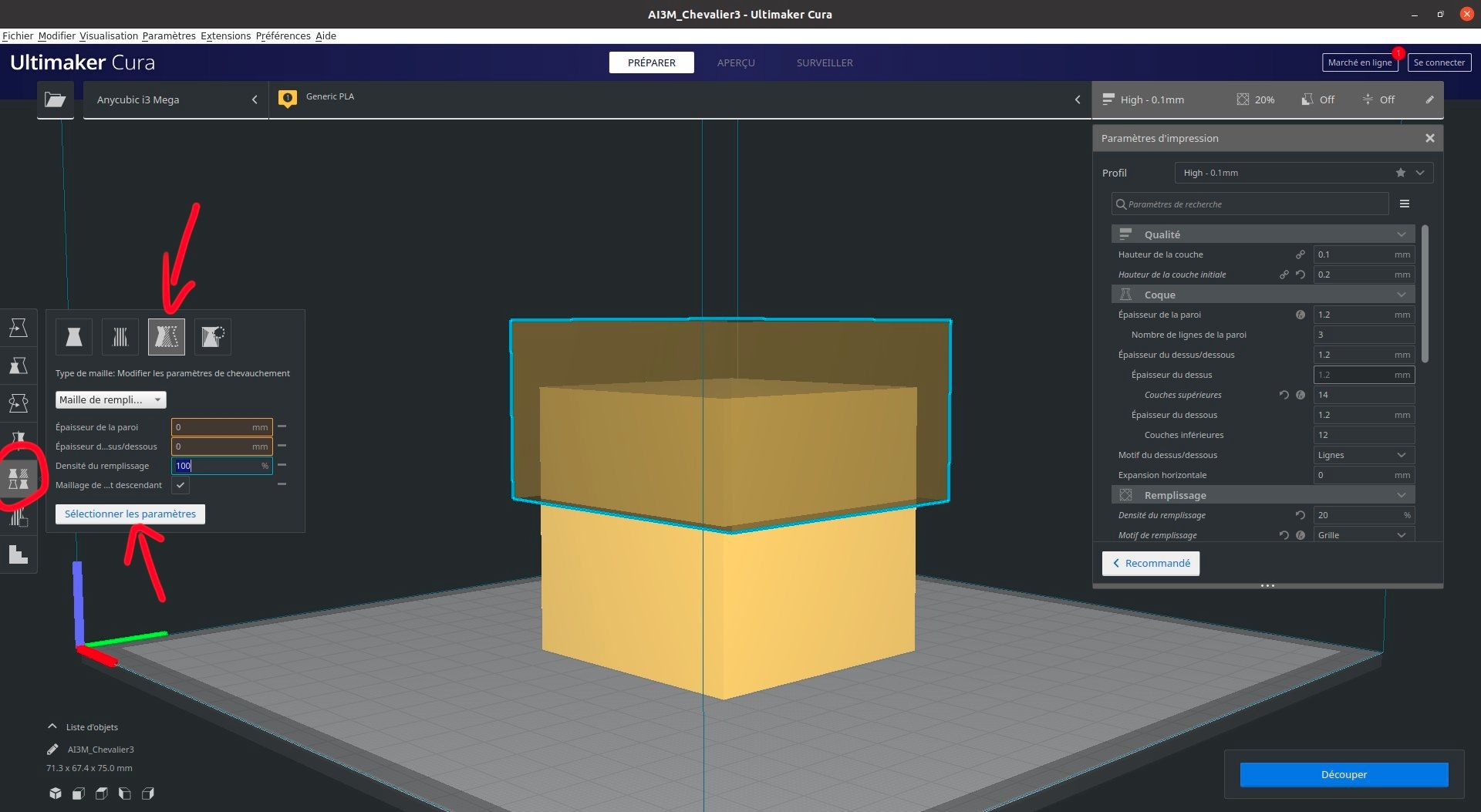This screenshot has width=1481, height=812.
Task: Click the pencil edit icon in print settings bar
Action: click(x=1429, y=99)
